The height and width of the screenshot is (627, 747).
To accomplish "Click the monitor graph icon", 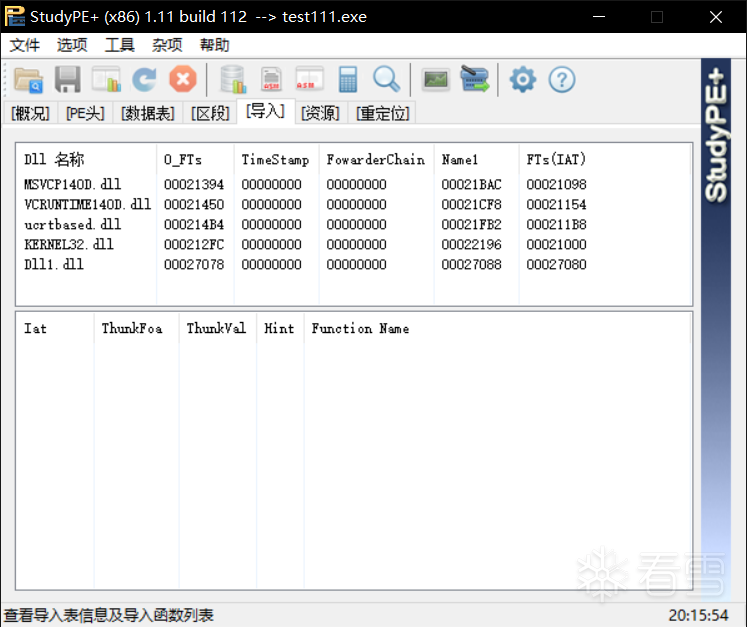I will tap(436, 80).
